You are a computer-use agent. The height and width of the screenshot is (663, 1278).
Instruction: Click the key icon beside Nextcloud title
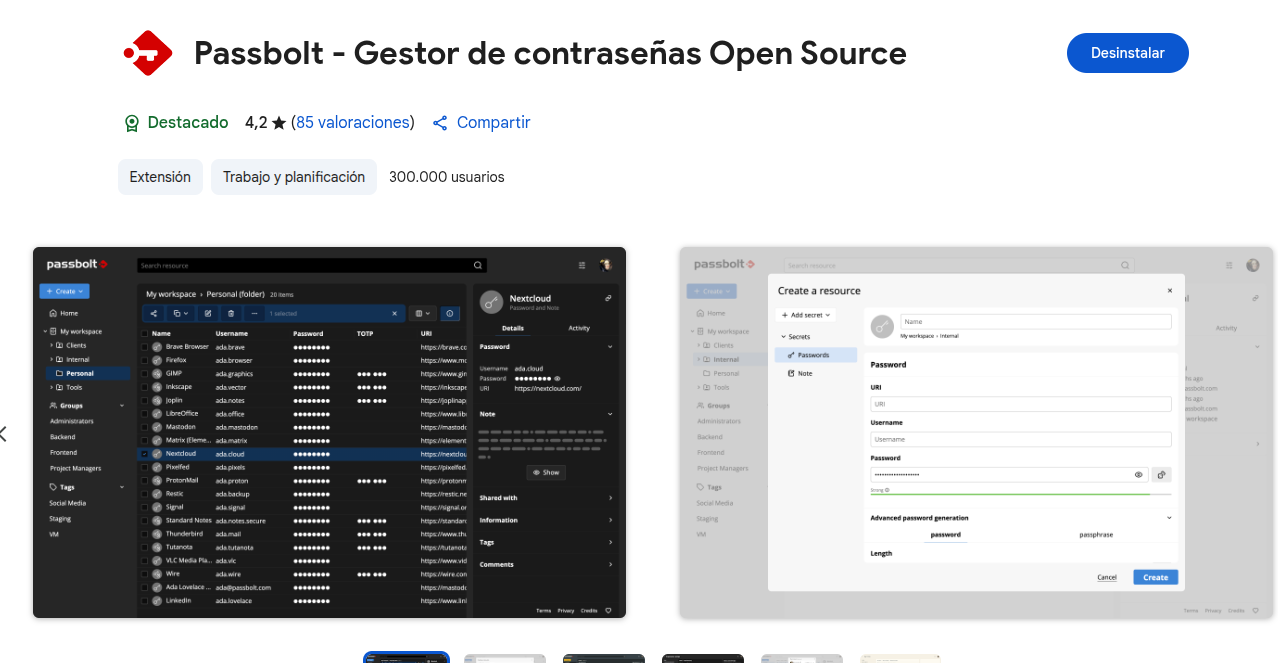(x=490, y=302)
